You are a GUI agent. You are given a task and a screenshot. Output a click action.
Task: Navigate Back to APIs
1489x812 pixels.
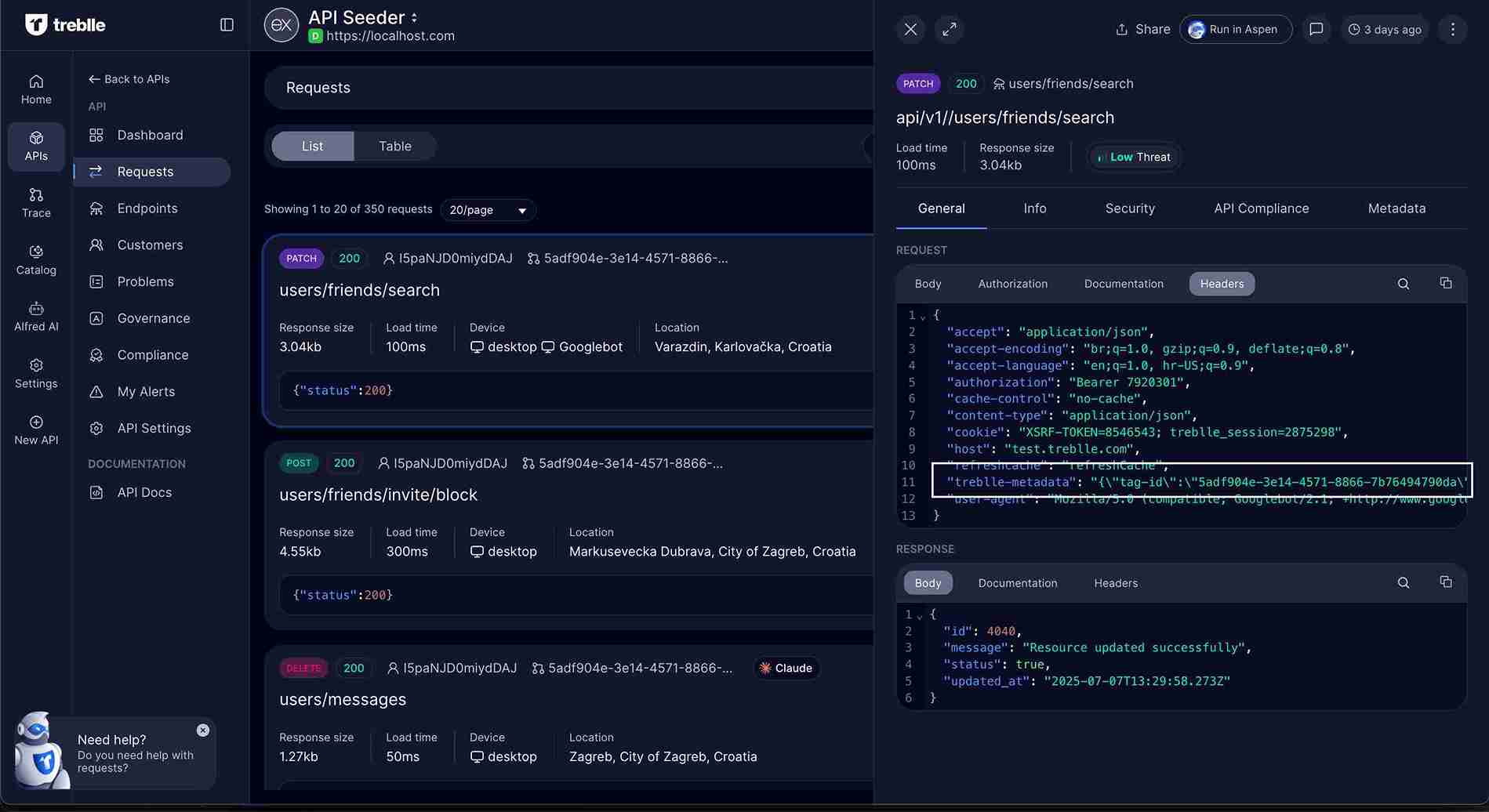point(129,78)
